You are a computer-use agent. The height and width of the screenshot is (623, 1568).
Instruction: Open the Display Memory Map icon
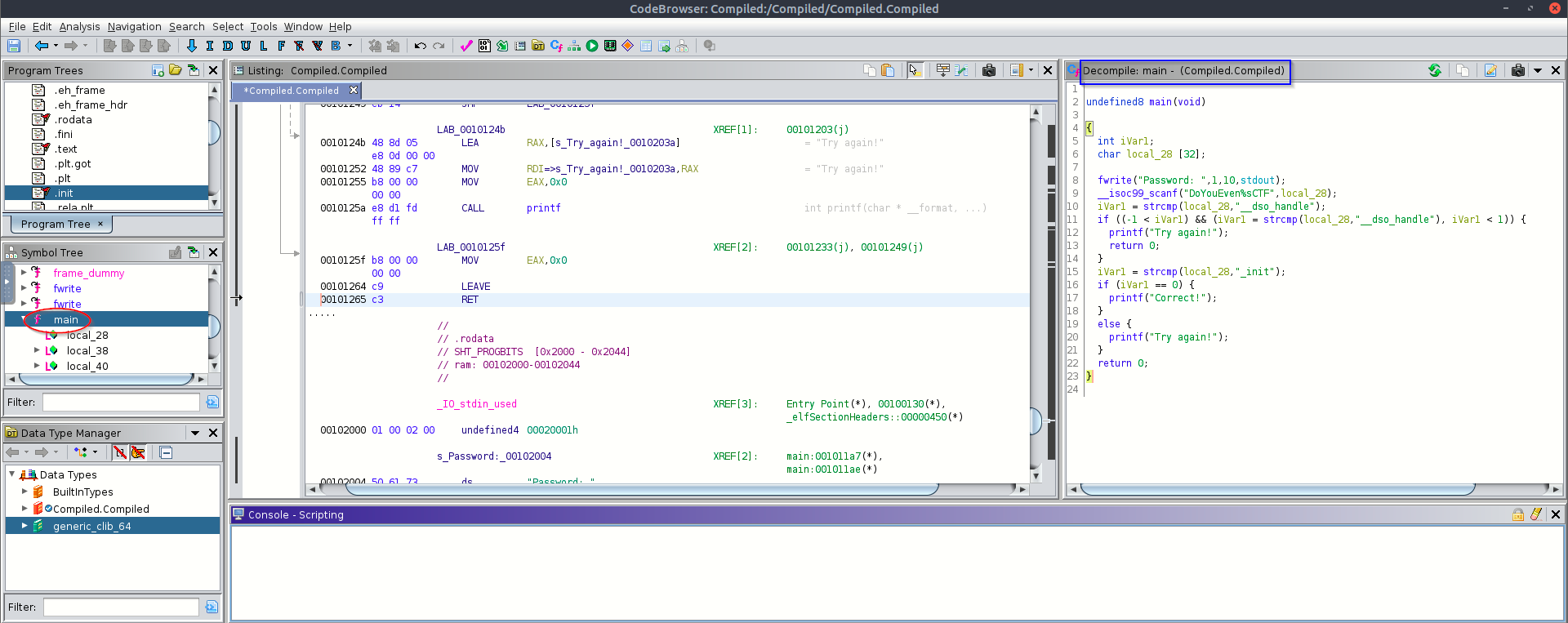click(x=610, y=46)
